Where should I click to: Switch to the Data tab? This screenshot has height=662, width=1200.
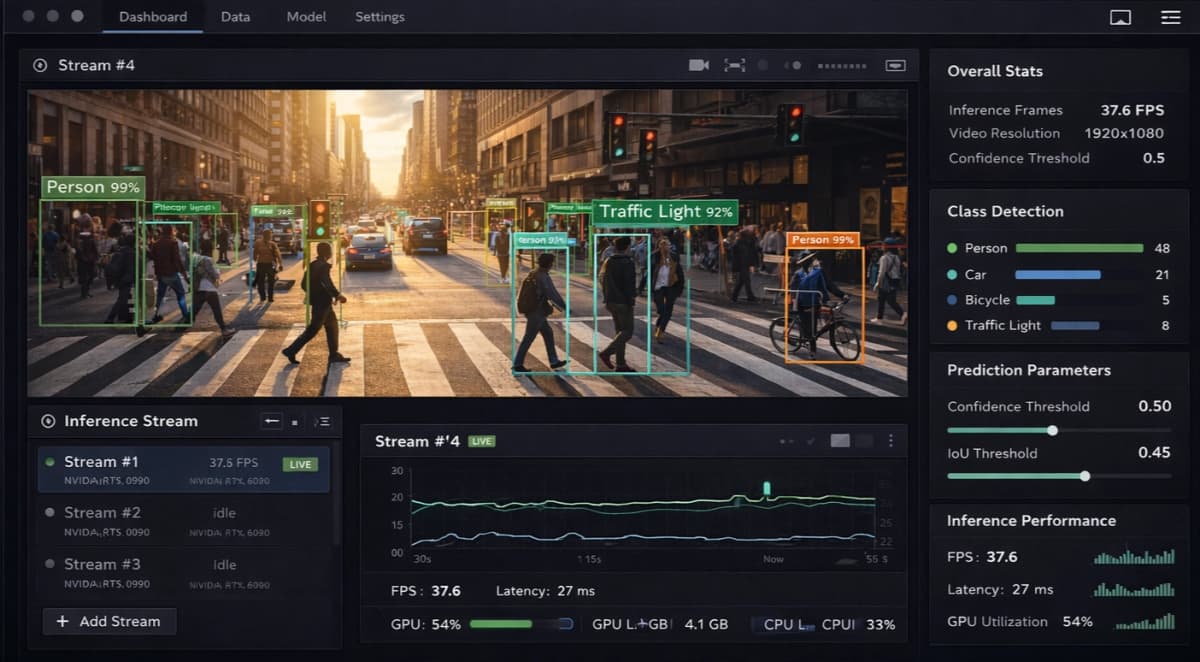(x=235, y=16)
